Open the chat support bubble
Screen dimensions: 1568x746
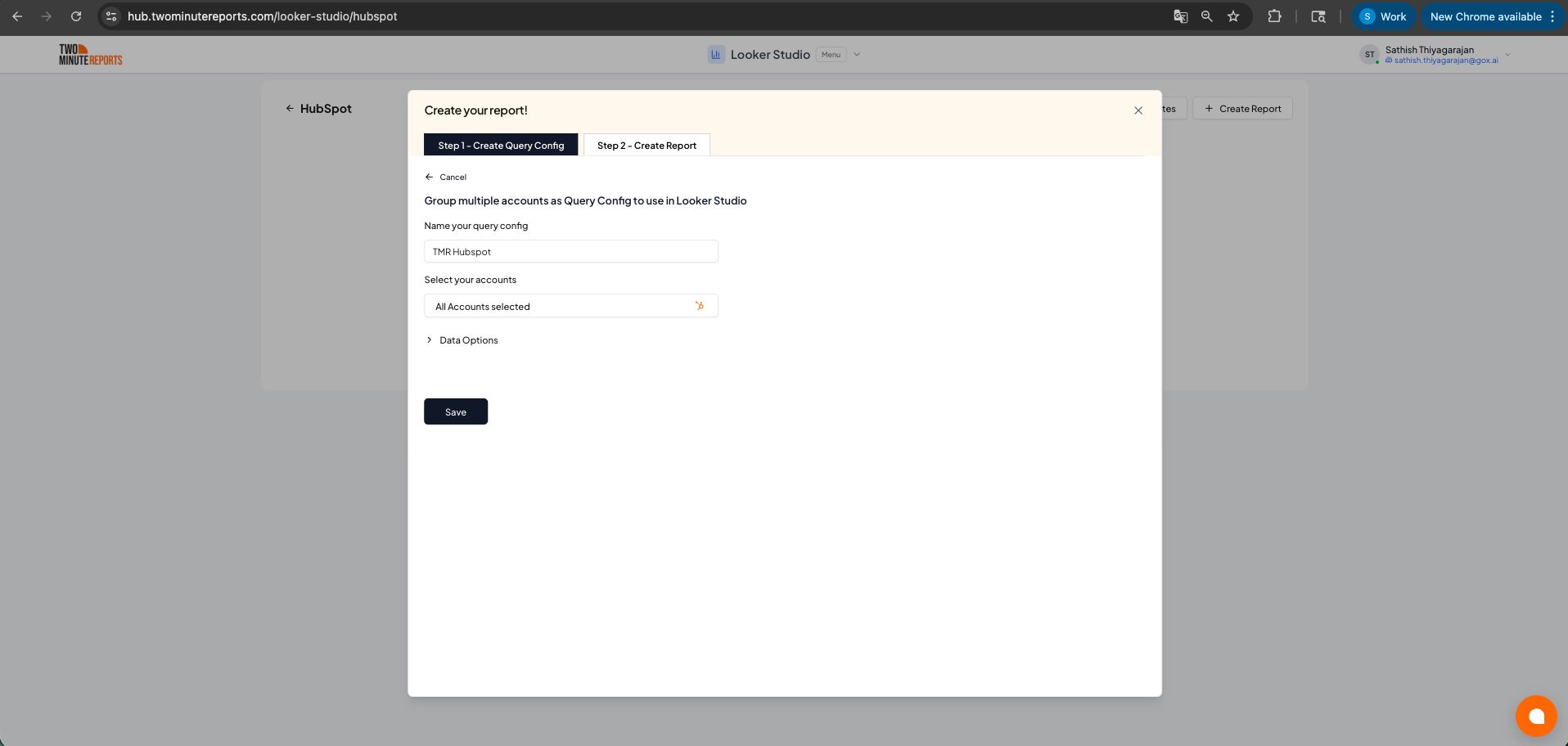[1537, 715]
